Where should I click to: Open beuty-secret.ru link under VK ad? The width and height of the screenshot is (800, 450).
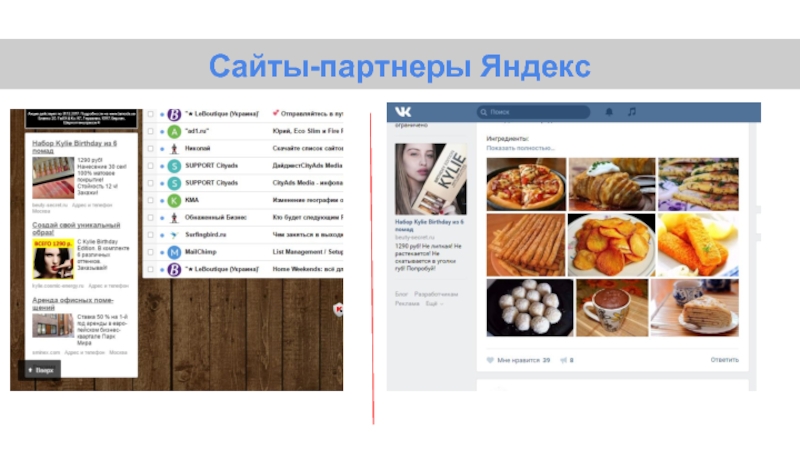coord(415,237)
